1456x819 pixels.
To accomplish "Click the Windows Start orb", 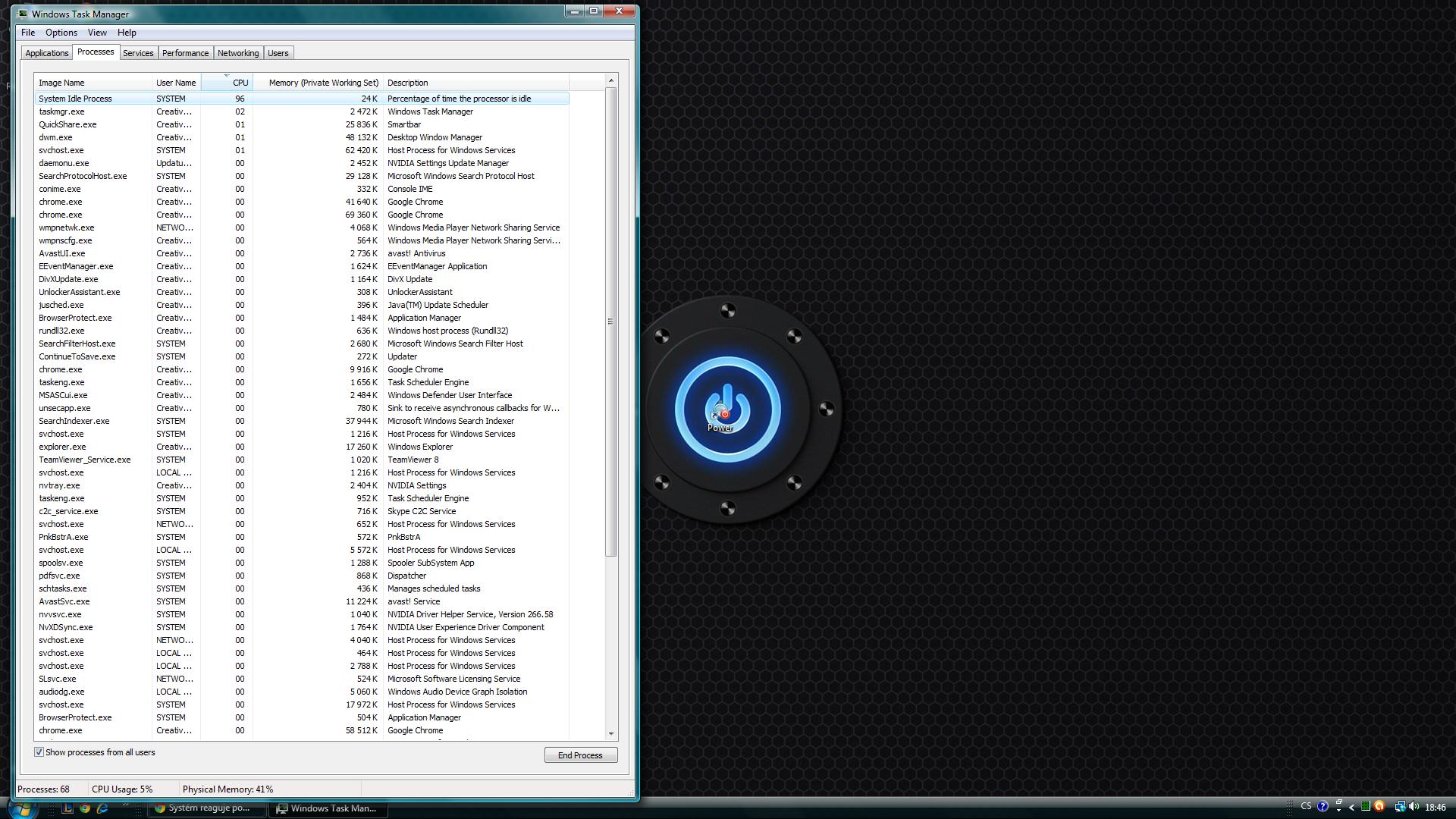I will coord(23,809).
